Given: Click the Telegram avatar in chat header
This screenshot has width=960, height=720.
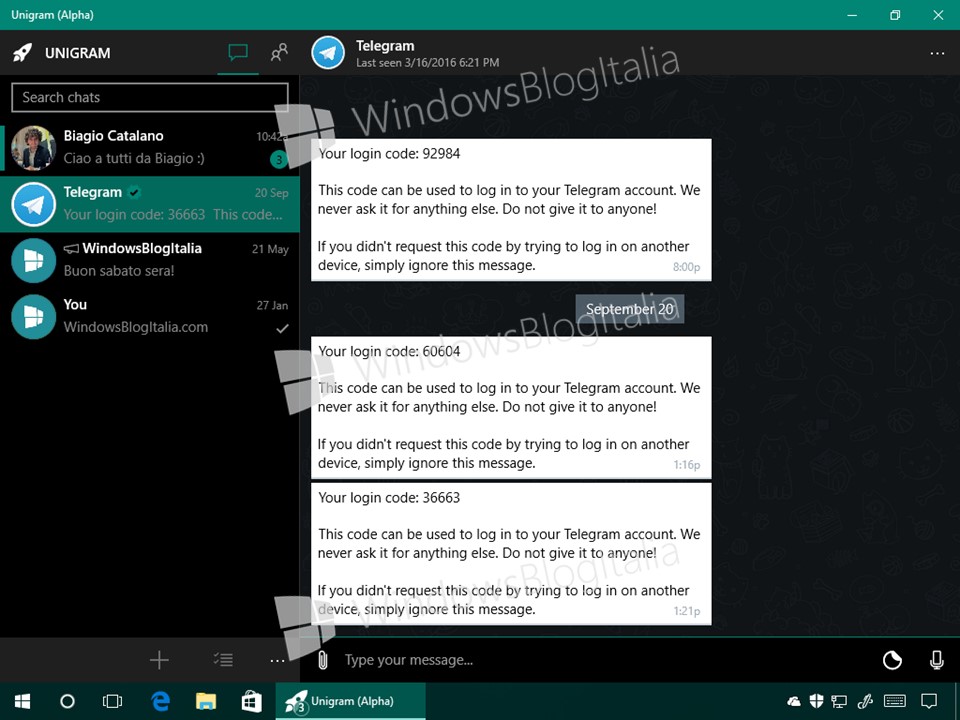Looking at the screenshot, I should [x=328, y=53].
